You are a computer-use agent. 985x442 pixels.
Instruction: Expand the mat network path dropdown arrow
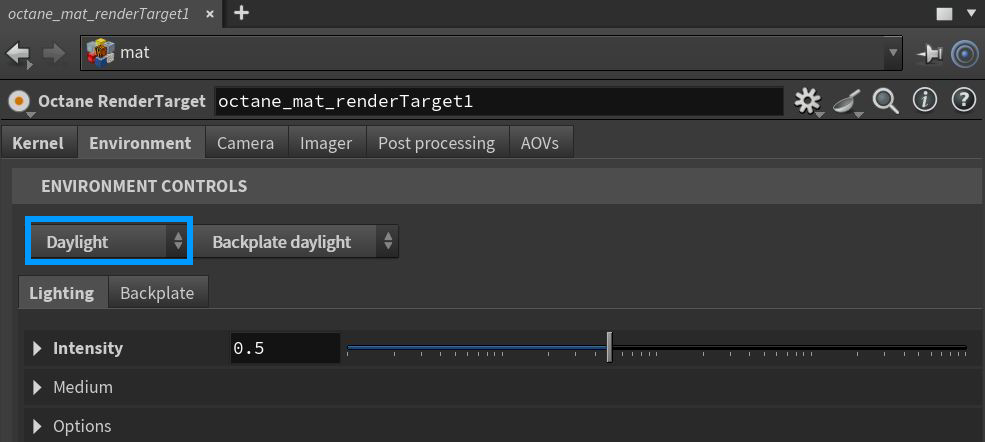tap(892, 53)
